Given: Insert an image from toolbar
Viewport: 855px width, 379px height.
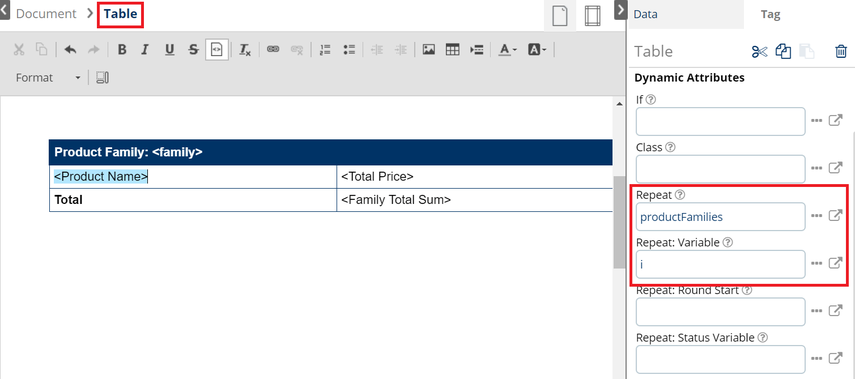Looking at the screenshot, I should click(x=429, y=50).
